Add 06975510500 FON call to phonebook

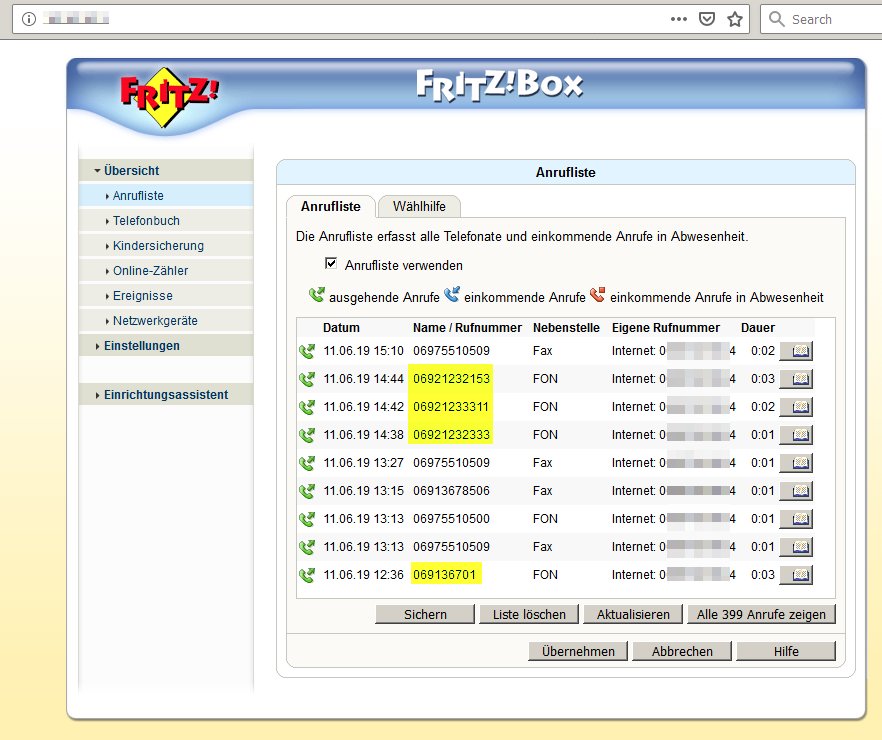click(796, 519)
